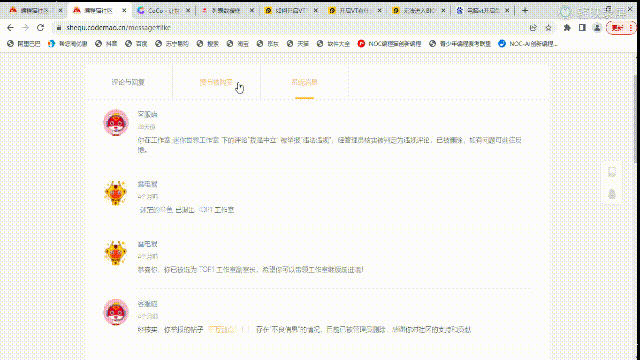Screen dimensions: 640x360
Task: Open the 淘宝 bookmark
Action: pyautogui.click(x=238, y=44)
